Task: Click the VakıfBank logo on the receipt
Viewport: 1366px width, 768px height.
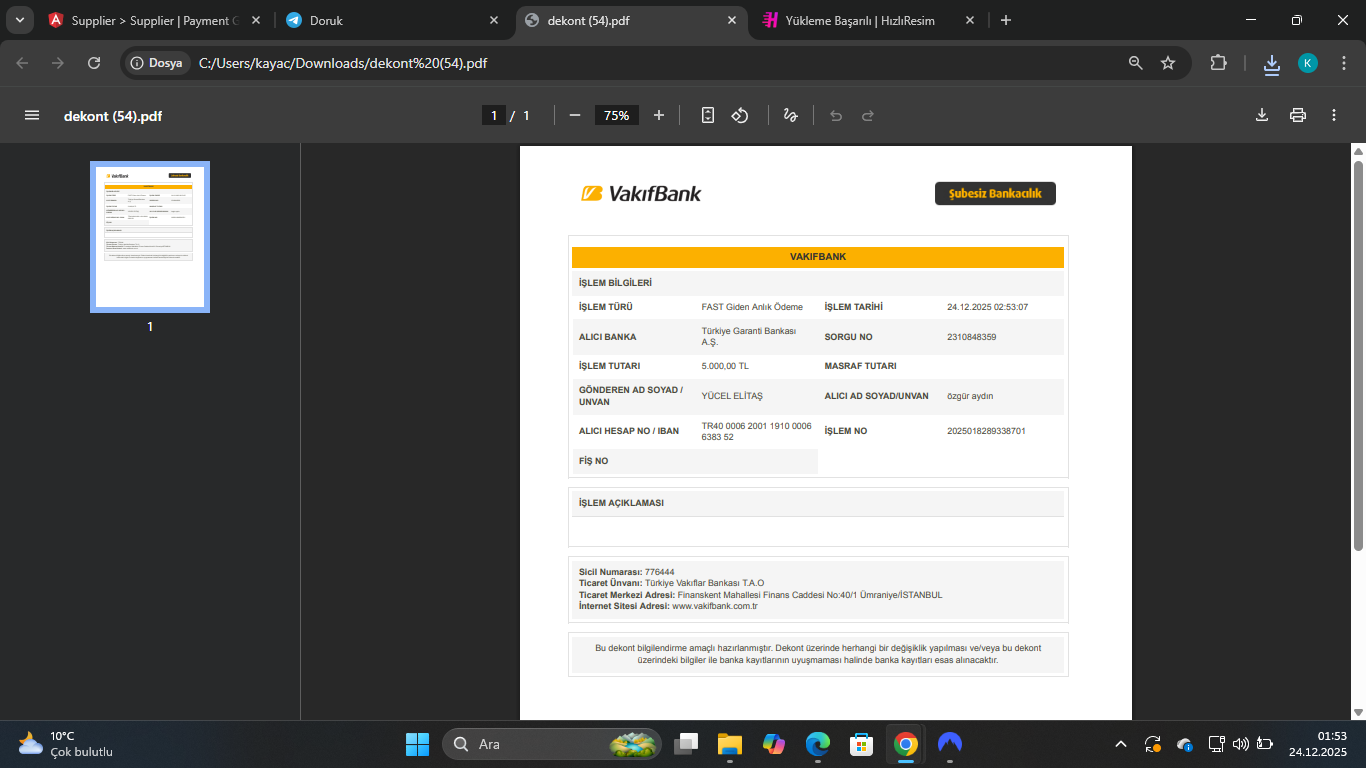Action: tap(641, 193)
